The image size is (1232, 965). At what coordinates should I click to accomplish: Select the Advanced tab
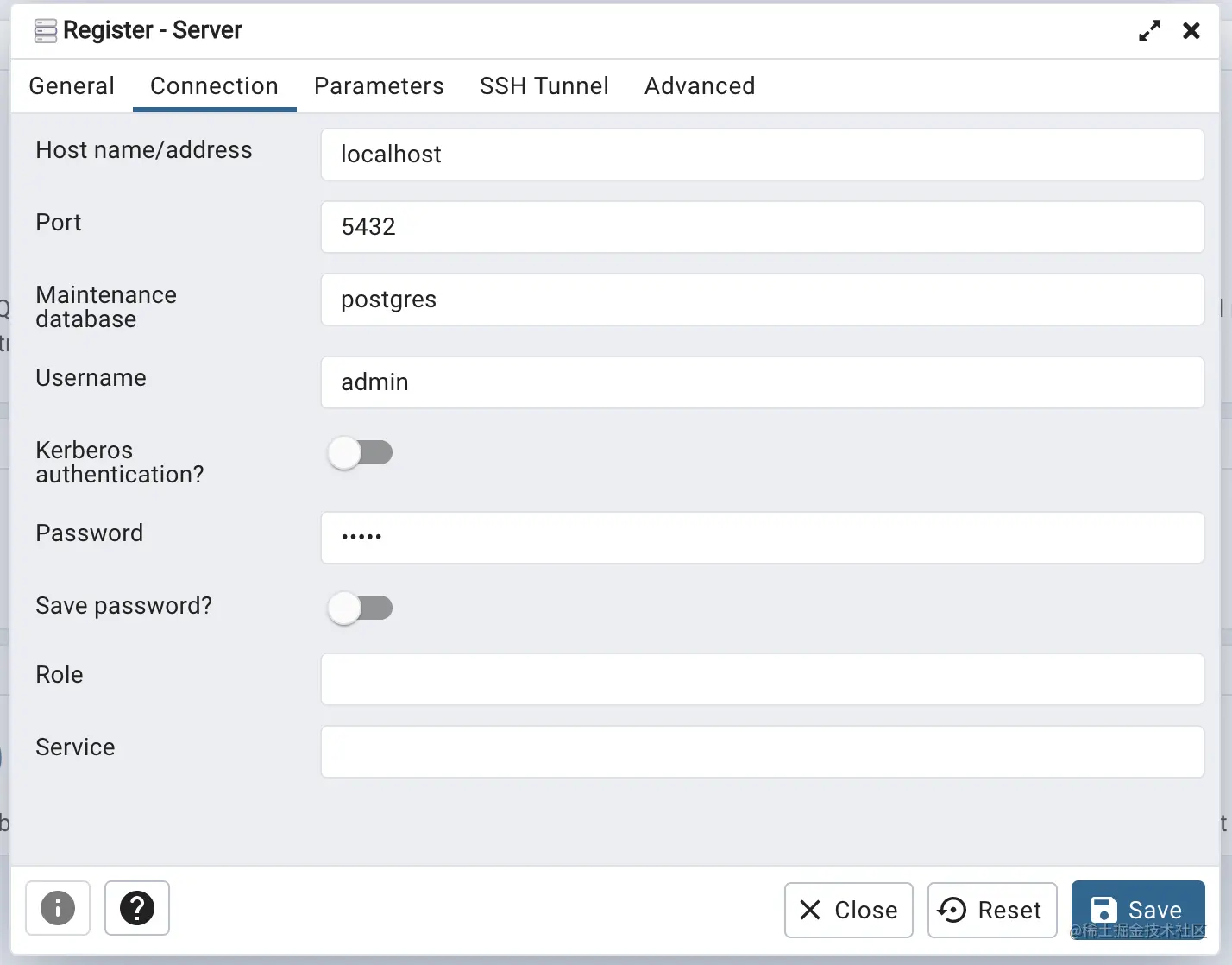click(700, 86)
